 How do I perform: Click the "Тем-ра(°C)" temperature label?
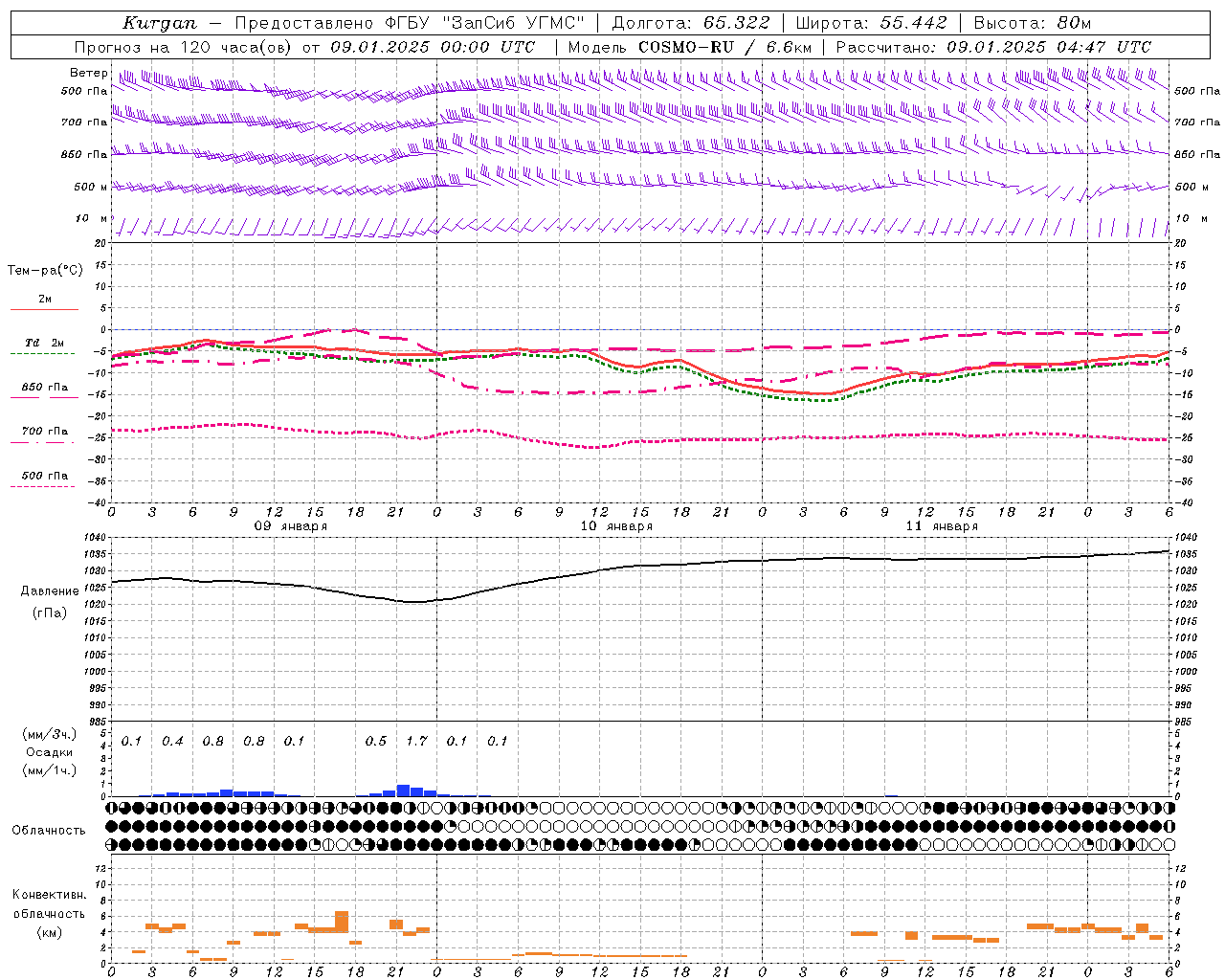tap(45, 271)
